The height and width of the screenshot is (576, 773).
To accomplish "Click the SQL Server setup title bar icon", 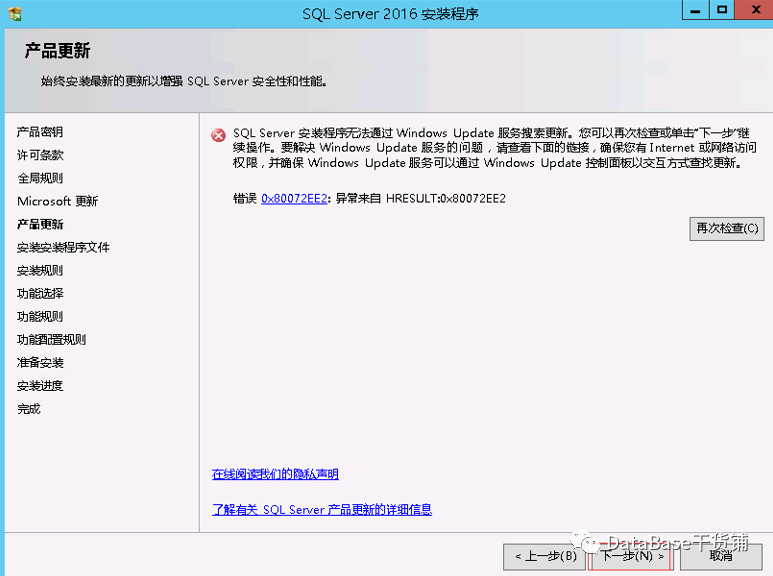I will click(x=15, y=13).
